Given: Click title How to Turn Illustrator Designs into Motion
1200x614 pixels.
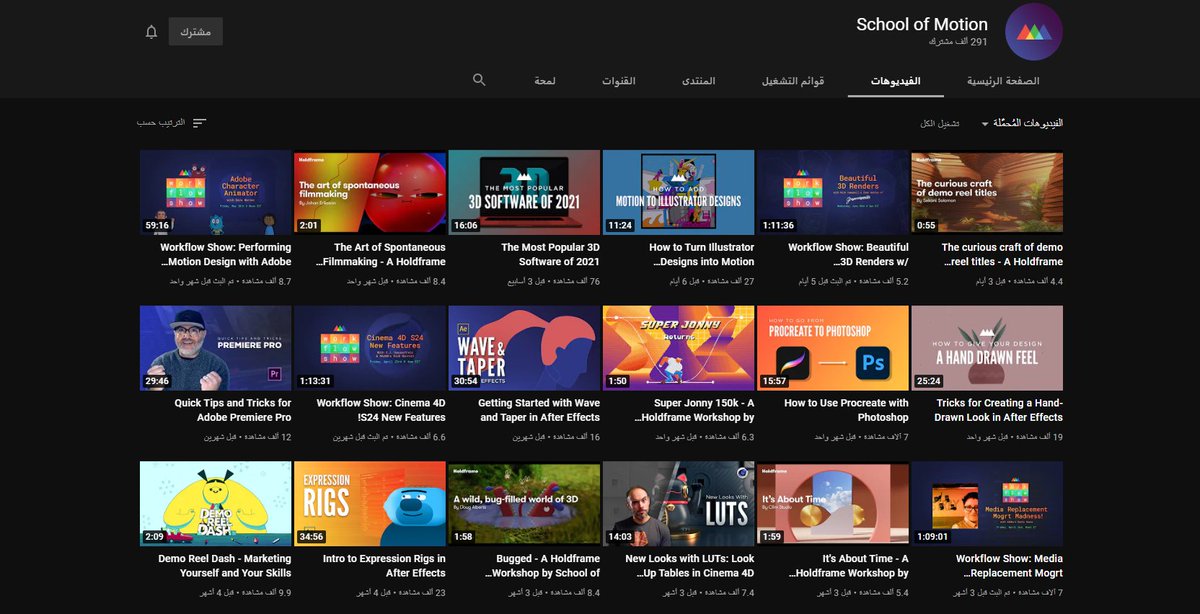Looking at the screenshot, I should click(701, 254).
